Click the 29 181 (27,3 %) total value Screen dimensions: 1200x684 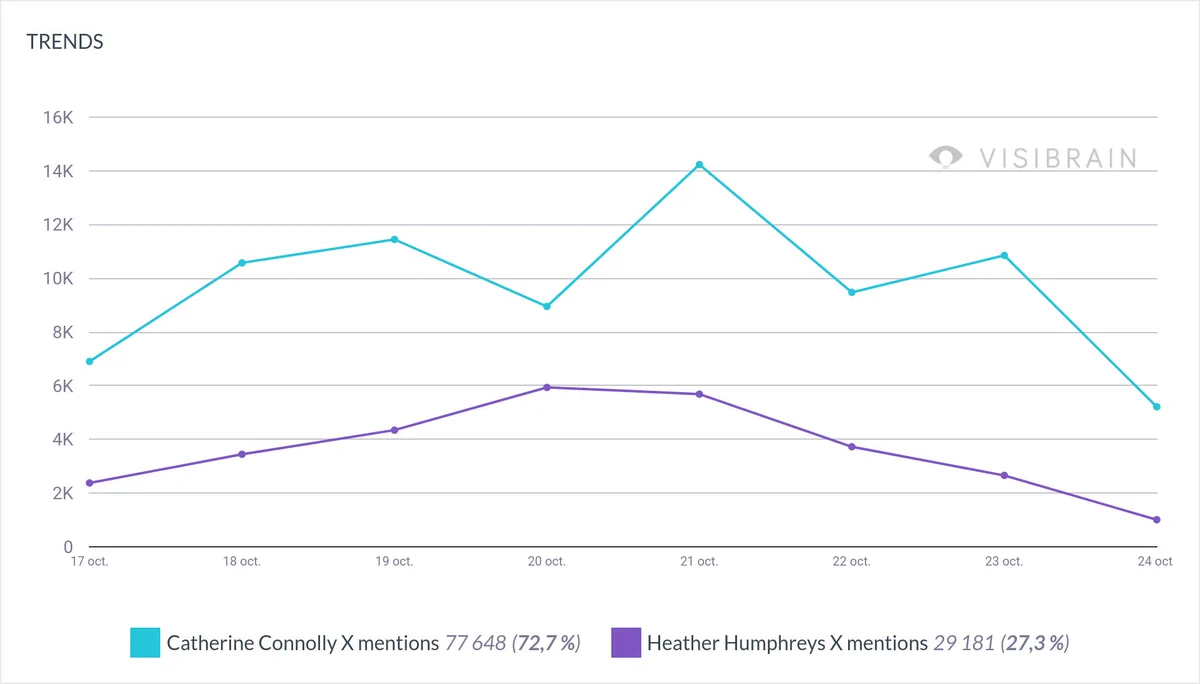tap(1001, 643)
